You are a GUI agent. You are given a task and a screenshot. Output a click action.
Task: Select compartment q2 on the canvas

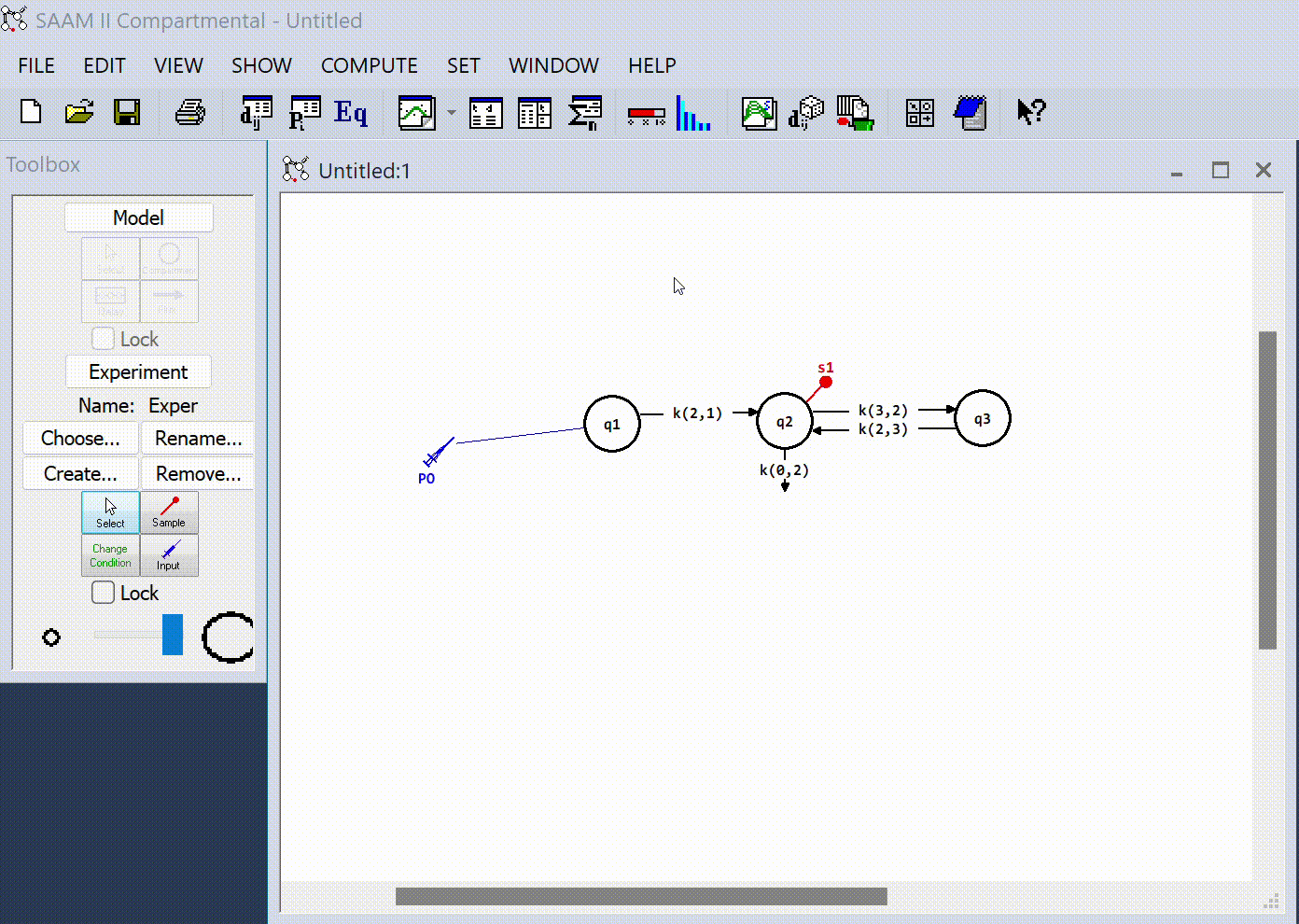tap(785, 421)
